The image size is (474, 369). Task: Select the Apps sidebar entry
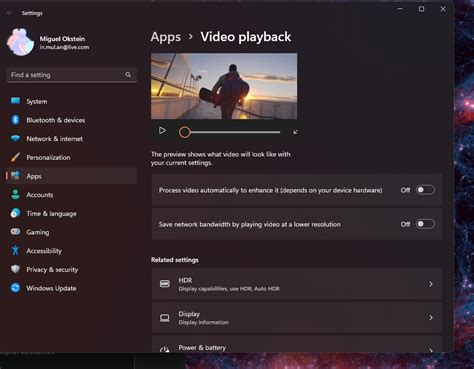(x=71, y=176)
